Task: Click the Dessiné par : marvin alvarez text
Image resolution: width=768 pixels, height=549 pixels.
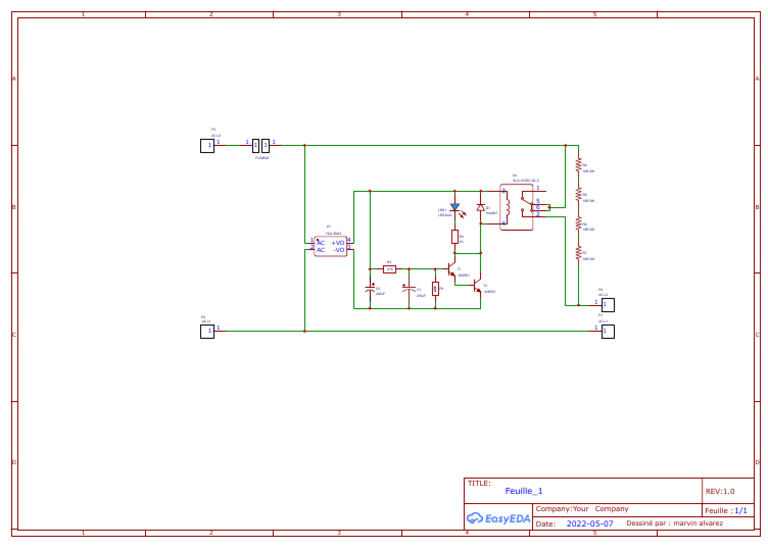Action: coord(674,523)
